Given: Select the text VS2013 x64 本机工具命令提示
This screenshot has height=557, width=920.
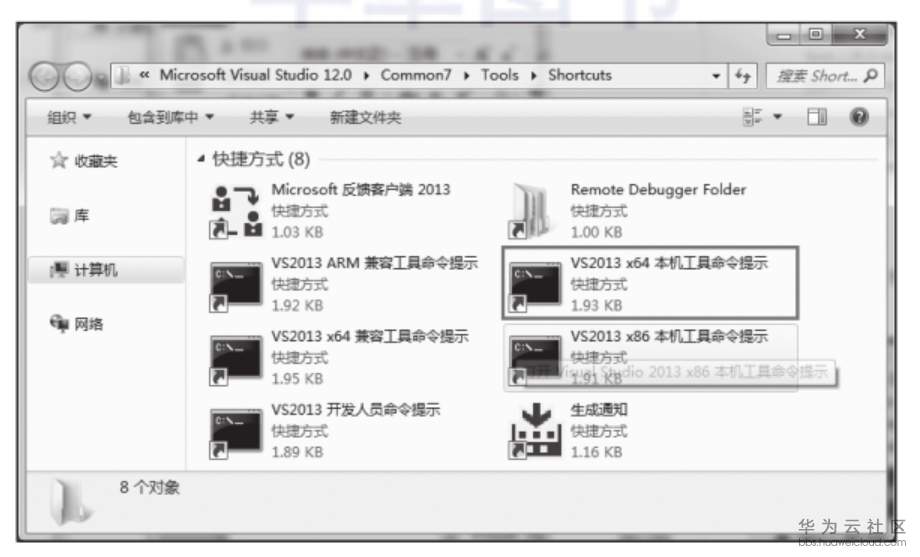Looking at the screenshot, I should (669, 263).
